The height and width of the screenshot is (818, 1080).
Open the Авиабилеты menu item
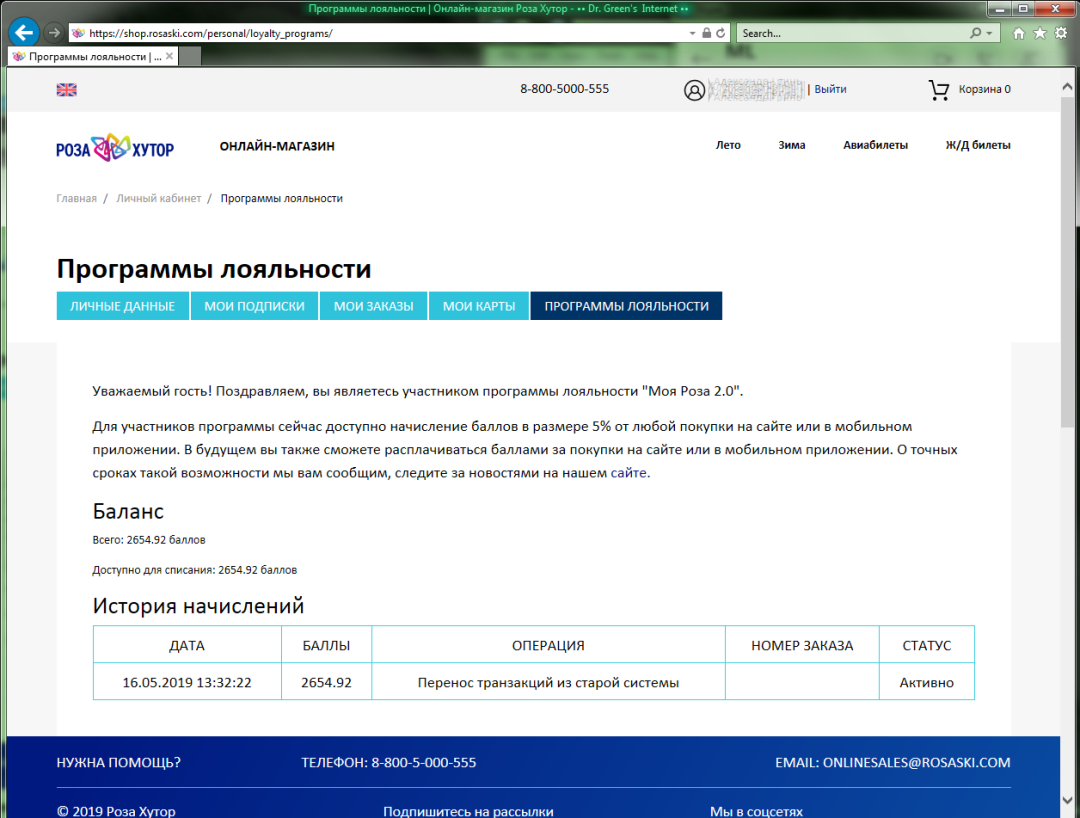875,145
